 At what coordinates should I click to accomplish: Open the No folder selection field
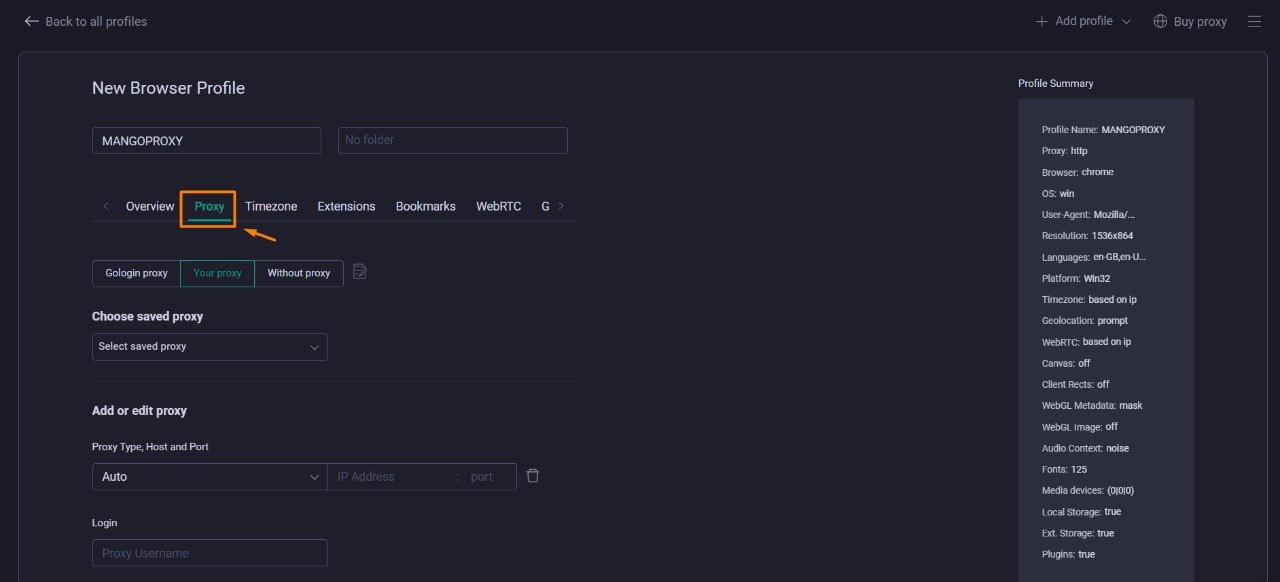coord(452,140)
